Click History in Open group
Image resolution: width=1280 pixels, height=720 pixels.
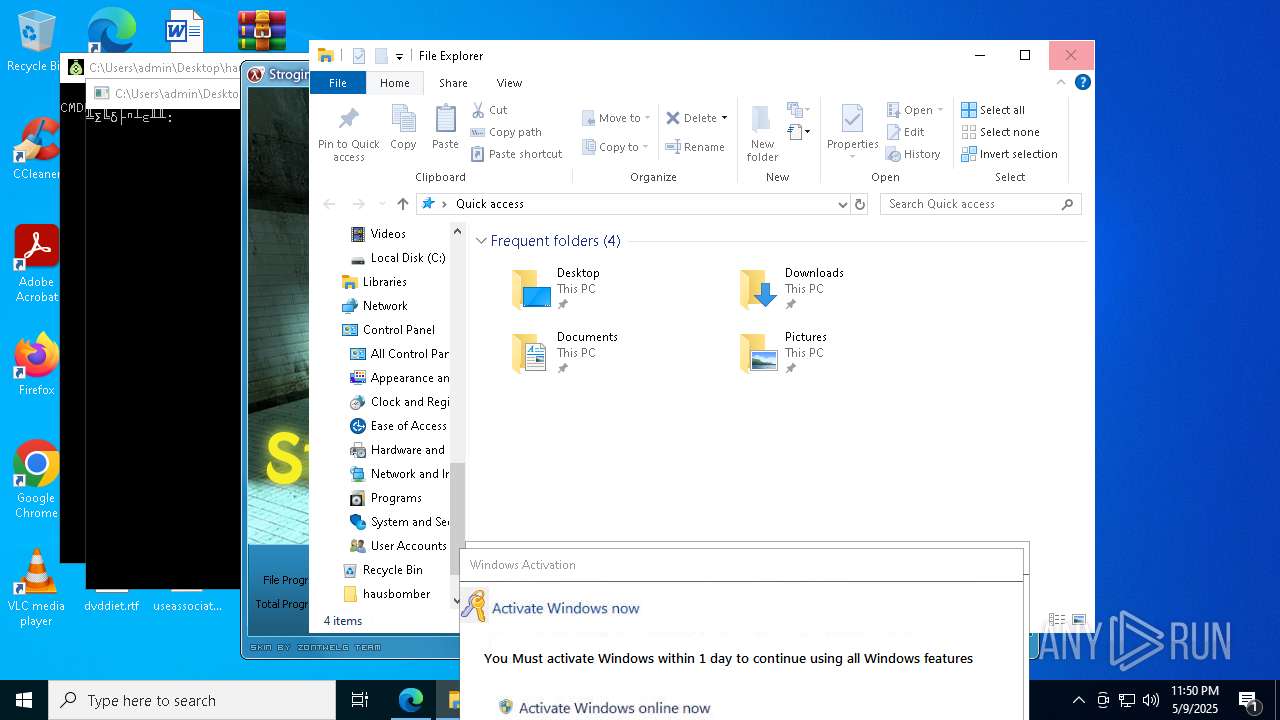(914, 154)
